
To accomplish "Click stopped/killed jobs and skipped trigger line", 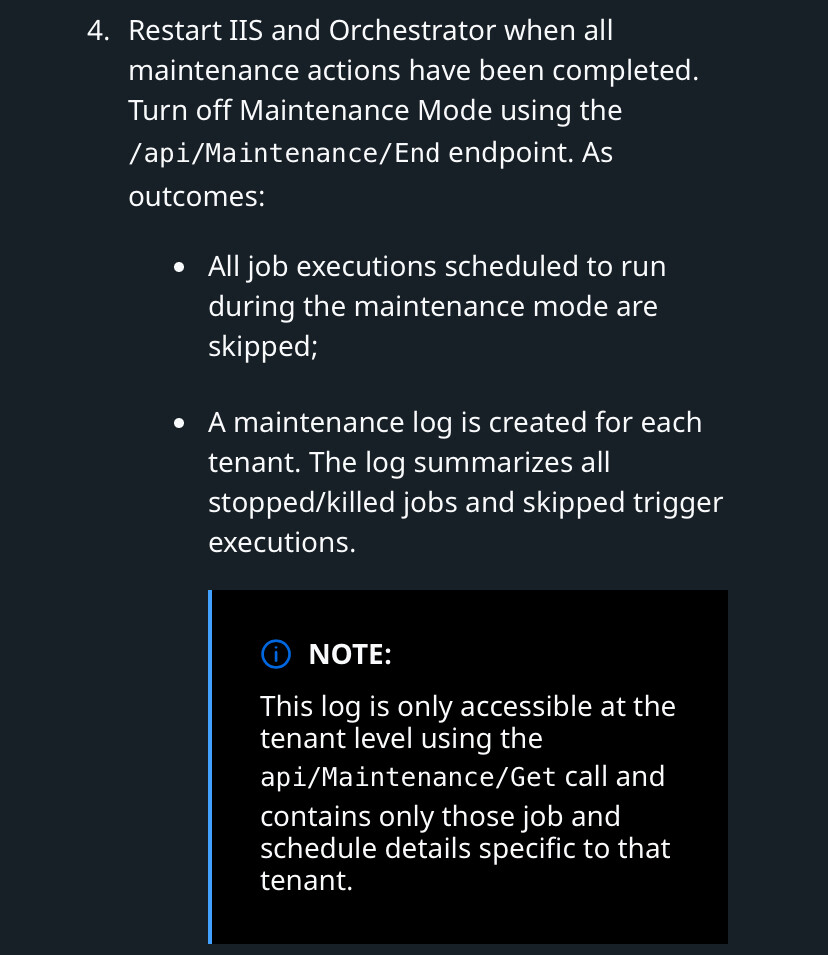I will tap(465, 502).
